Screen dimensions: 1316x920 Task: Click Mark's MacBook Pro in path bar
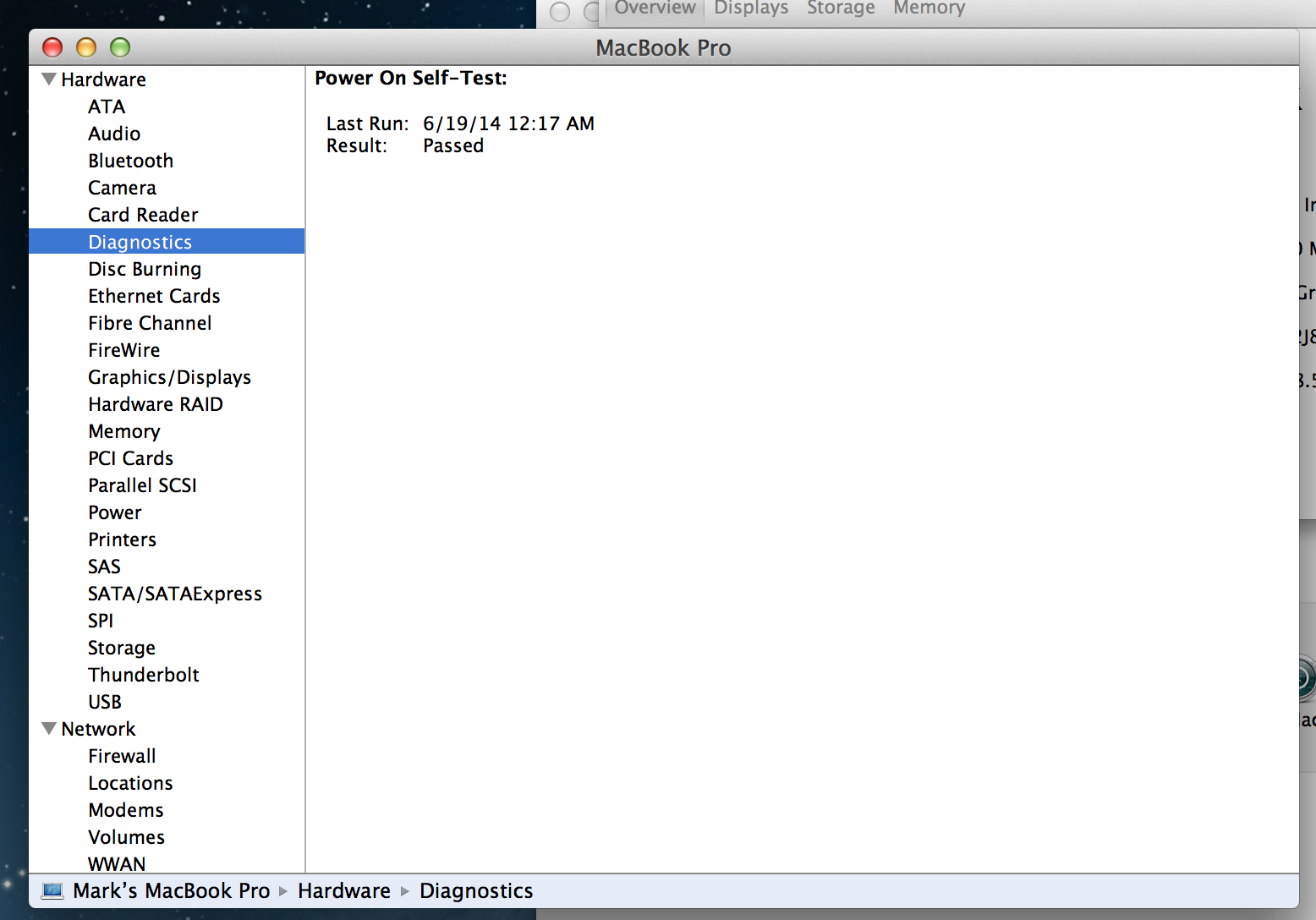(x=171, y=891)
